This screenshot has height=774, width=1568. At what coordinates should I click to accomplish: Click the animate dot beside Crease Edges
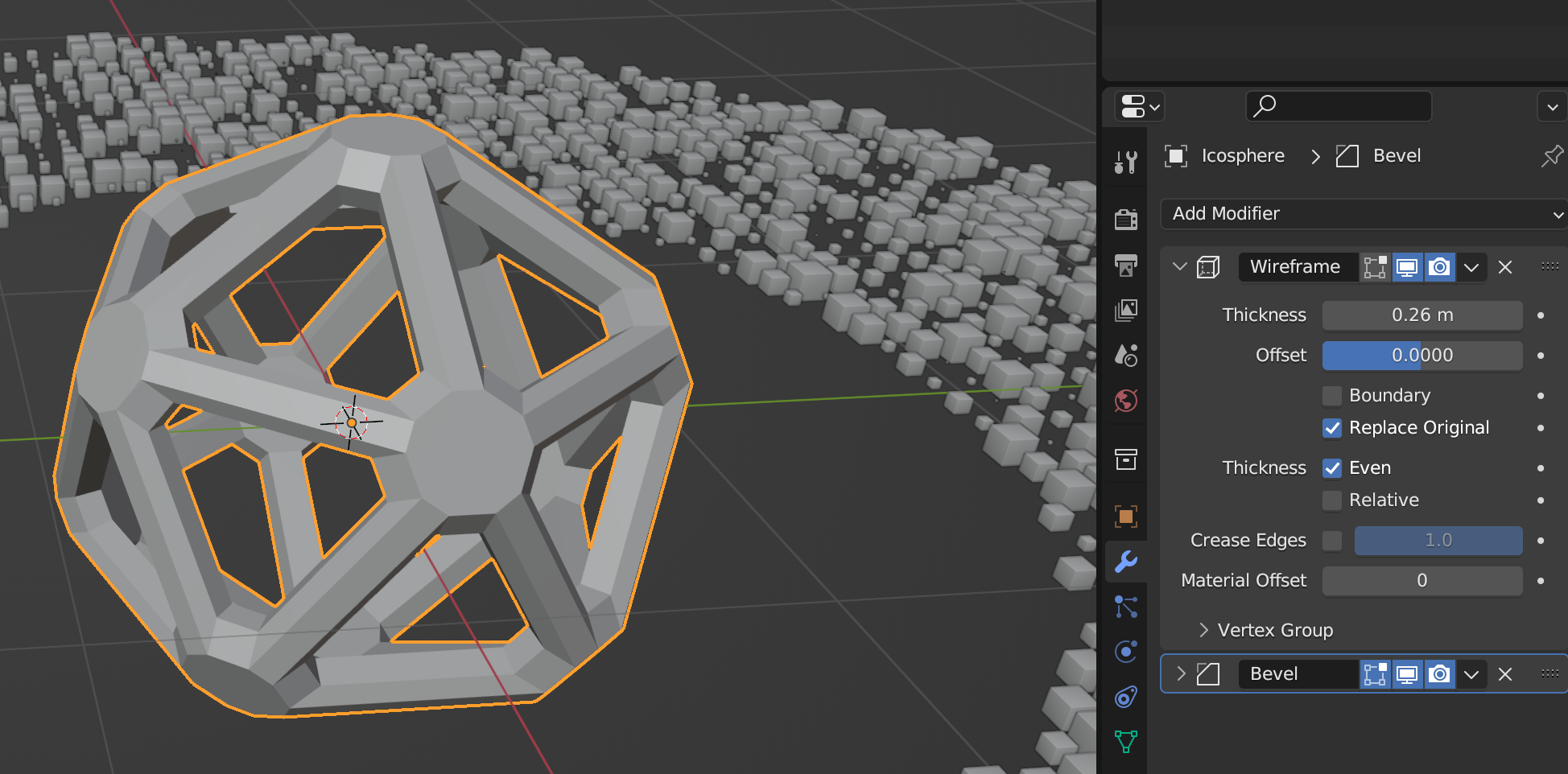(x=1541, y=541)
